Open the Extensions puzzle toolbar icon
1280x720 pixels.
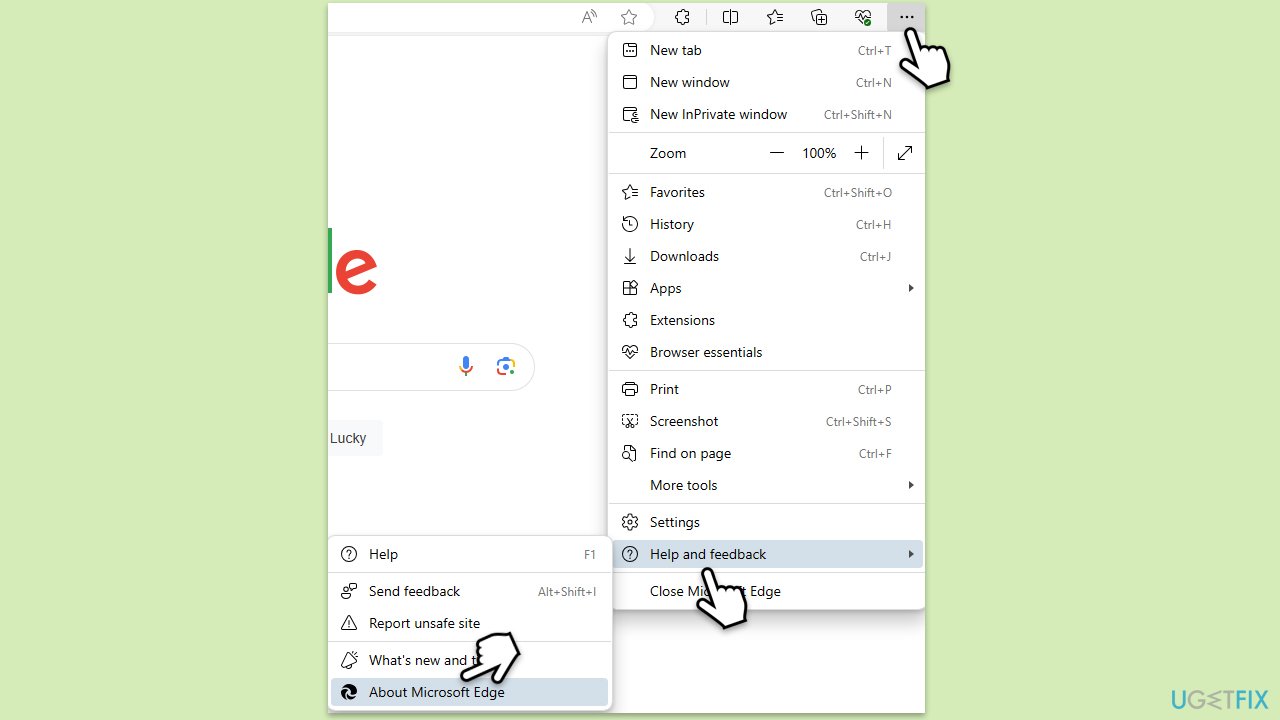[x=683, y=17]
